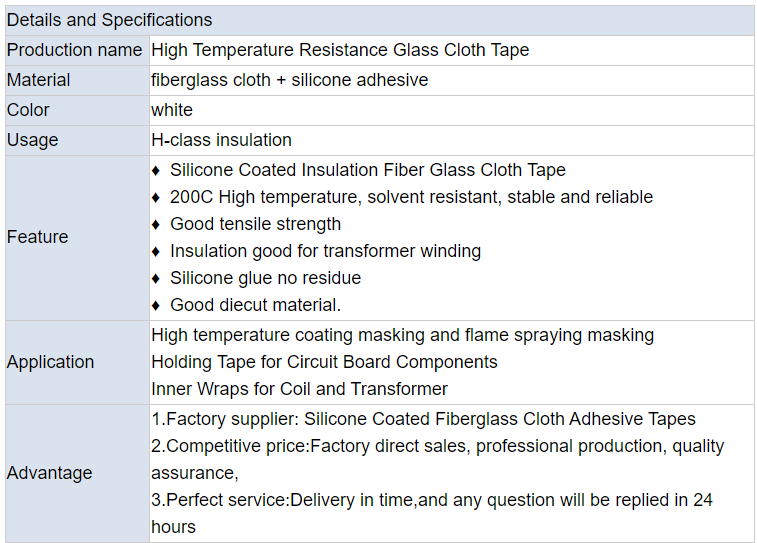Click diamond bullet before 200C High temperature
The height and width of the screenshot is (543, 757).
[x=155, y=197]
